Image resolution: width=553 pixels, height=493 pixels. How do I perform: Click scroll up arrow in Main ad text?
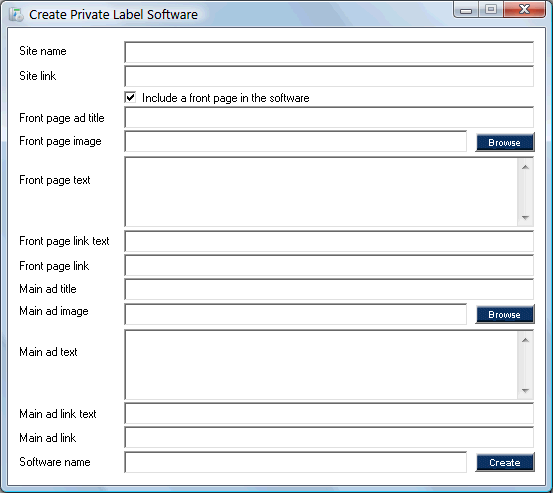coord(525,340)
